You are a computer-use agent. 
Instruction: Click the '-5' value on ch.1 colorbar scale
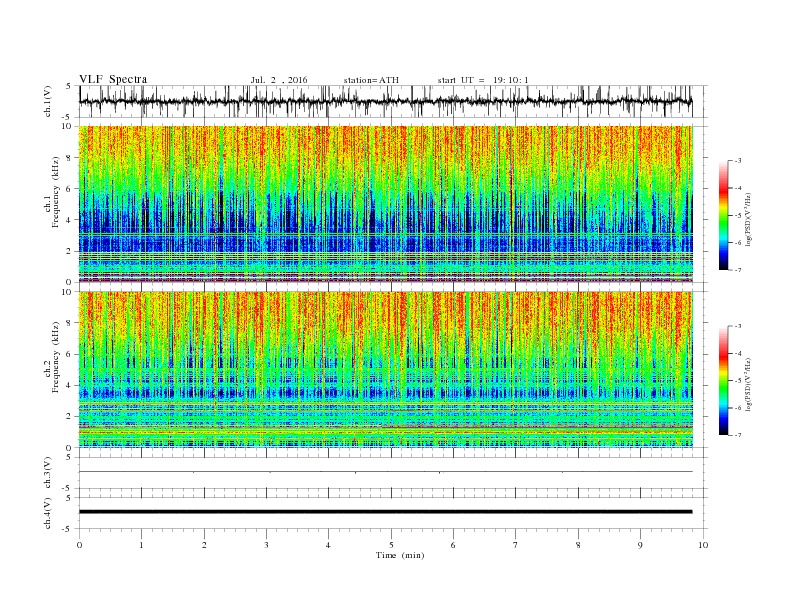[x=738, y=216]
